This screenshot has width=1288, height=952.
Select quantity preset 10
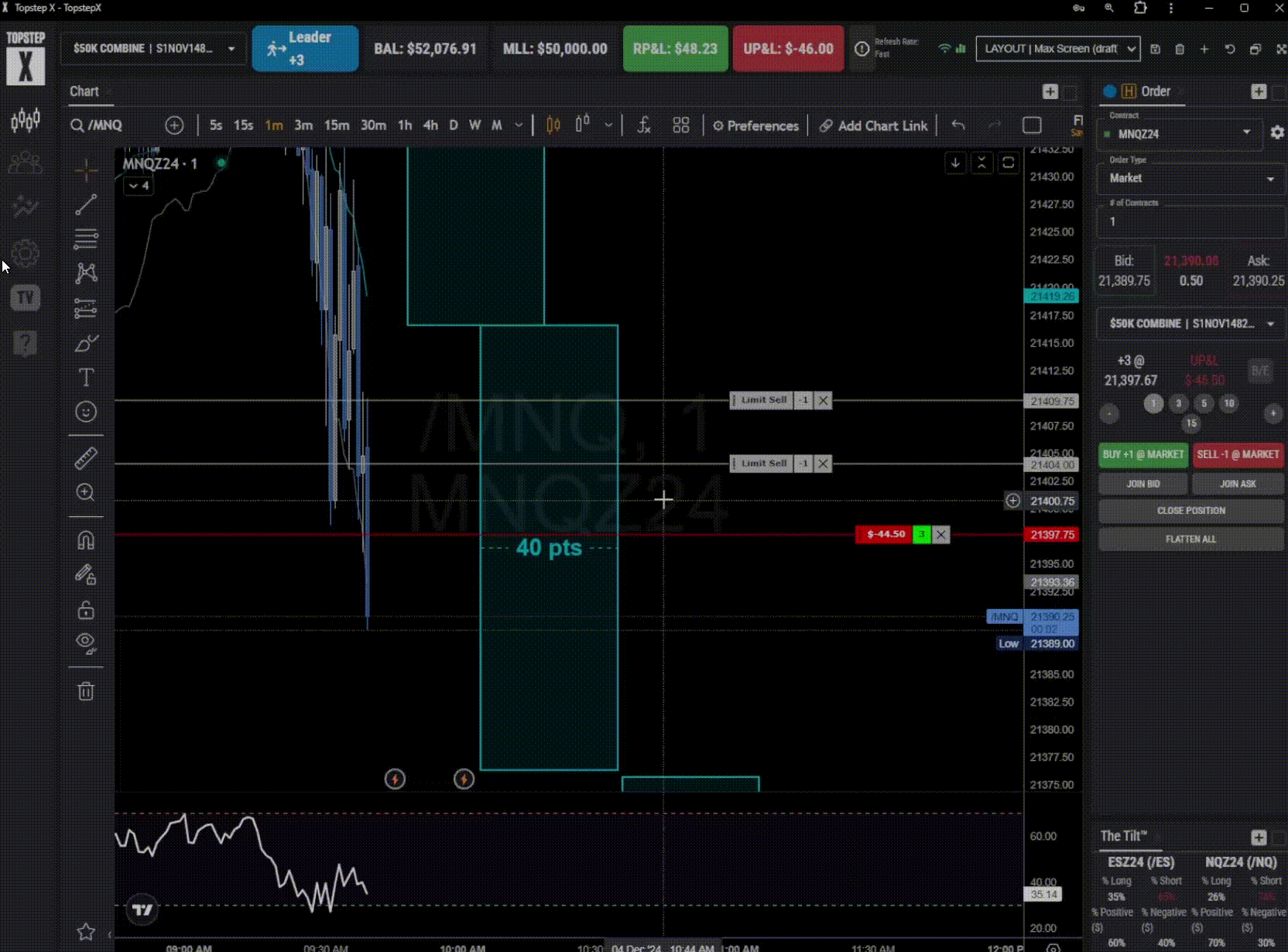point(1228,403)
